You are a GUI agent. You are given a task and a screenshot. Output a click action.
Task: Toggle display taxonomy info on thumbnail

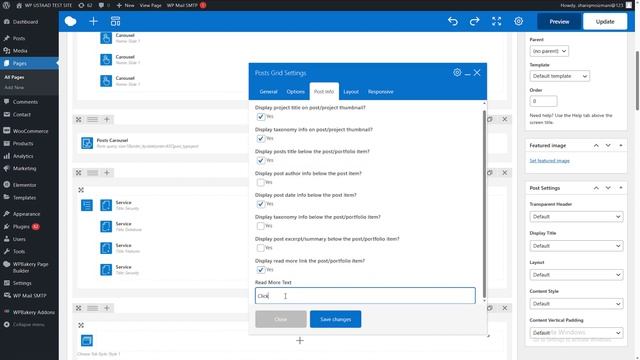[x=260, y=139]
